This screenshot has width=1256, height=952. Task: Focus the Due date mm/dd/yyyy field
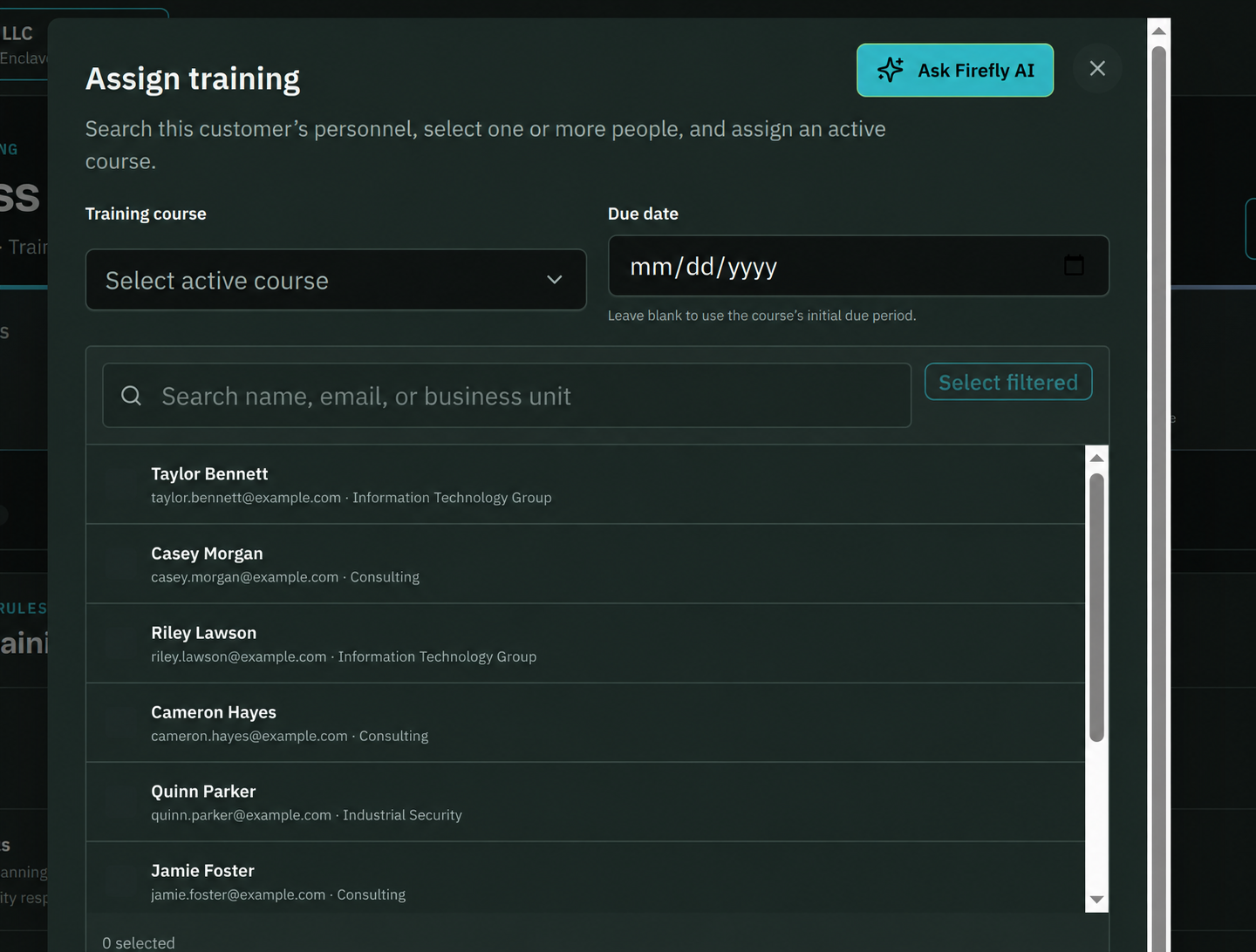(859, 266)
